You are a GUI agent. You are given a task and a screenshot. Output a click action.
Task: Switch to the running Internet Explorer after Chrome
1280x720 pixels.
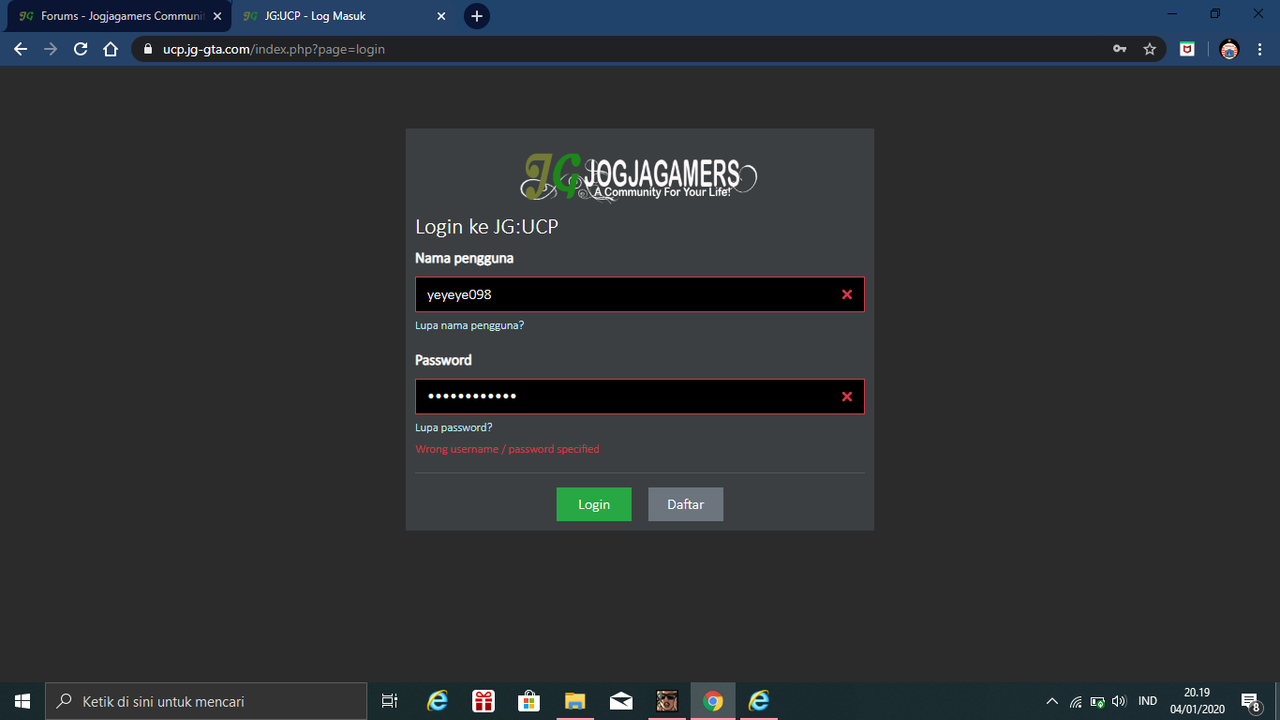click(x=759, y=701)
